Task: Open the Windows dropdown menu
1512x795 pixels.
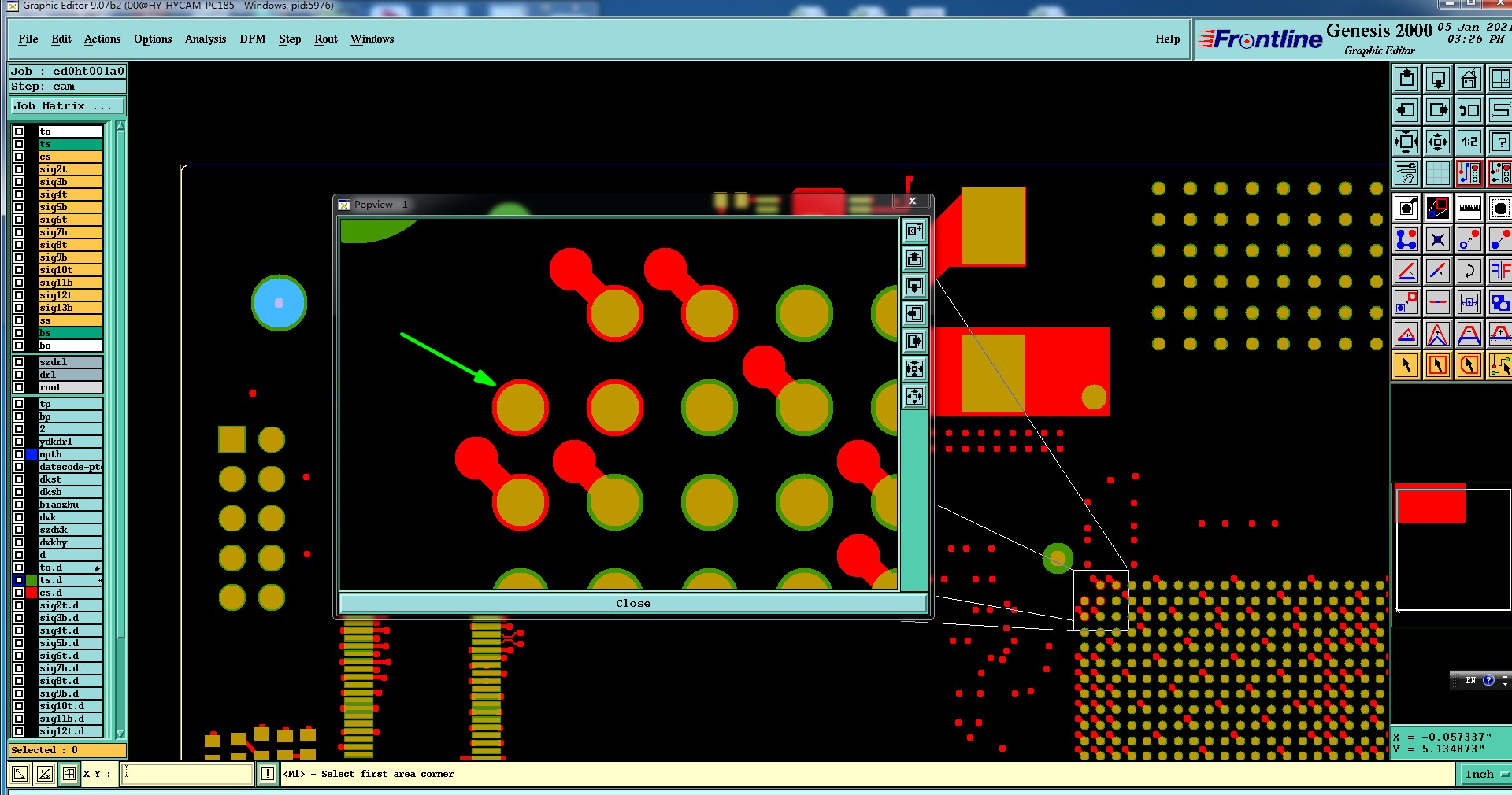Action: tap(372, 39)
